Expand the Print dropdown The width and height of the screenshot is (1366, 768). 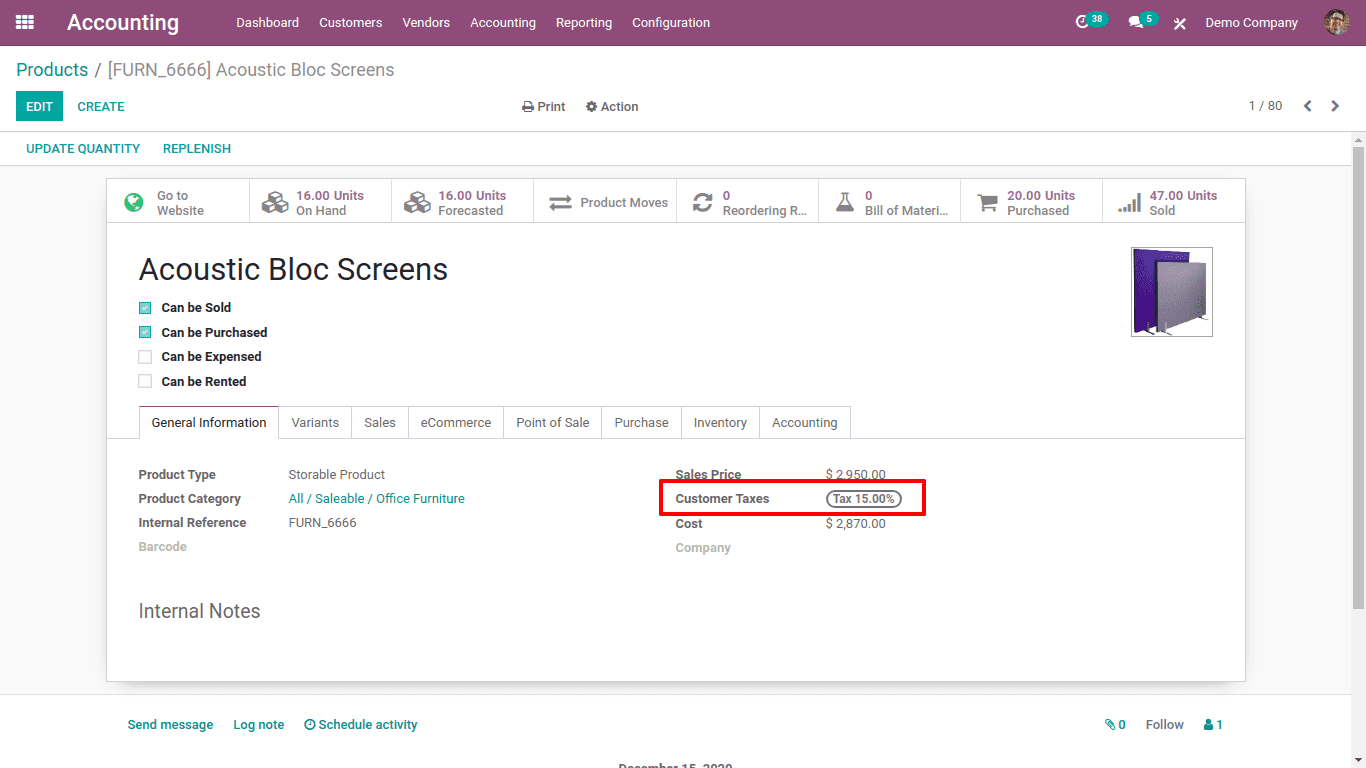543,107
